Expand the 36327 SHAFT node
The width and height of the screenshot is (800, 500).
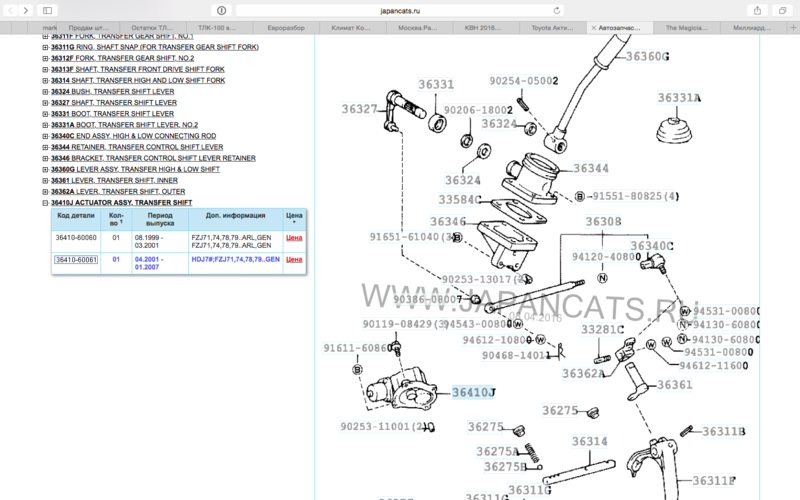point(45,103)
